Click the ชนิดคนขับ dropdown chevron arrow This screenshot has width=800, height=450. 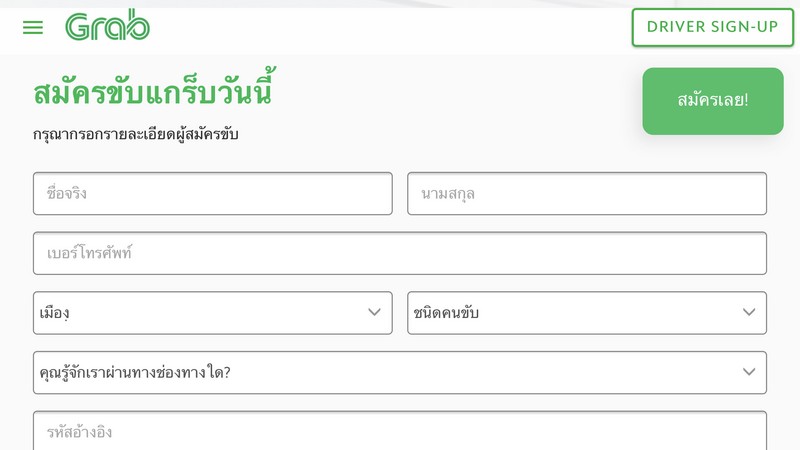coord(748,313)
